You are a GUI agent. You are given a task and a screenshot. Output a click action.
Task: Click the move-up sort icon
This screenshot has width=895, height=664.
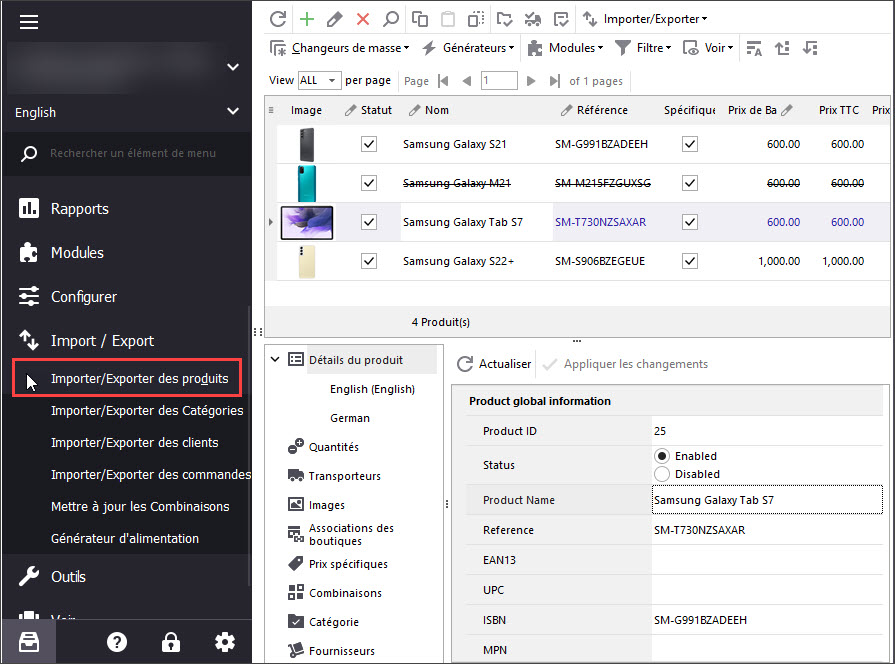coord(783,48)
